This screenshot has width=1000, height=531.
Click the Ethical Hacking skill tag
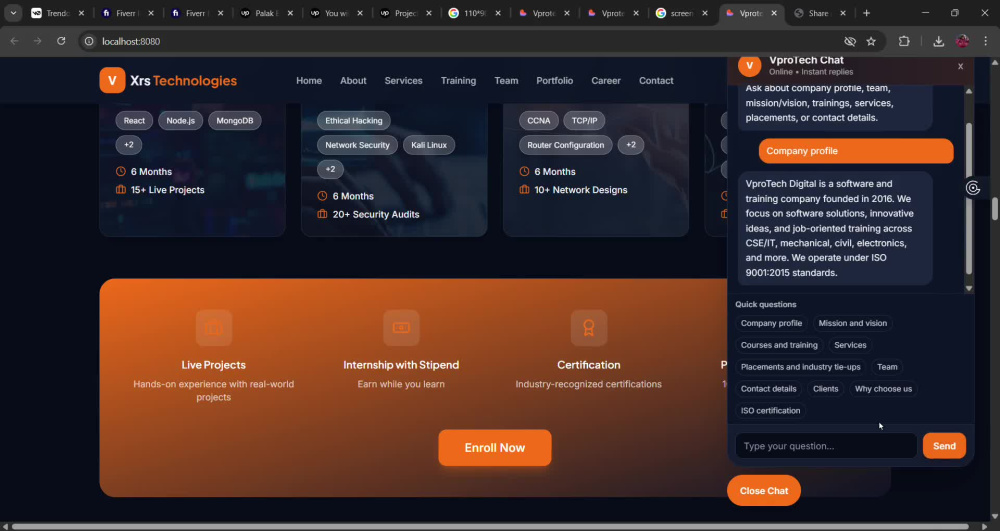click(354, 120)
